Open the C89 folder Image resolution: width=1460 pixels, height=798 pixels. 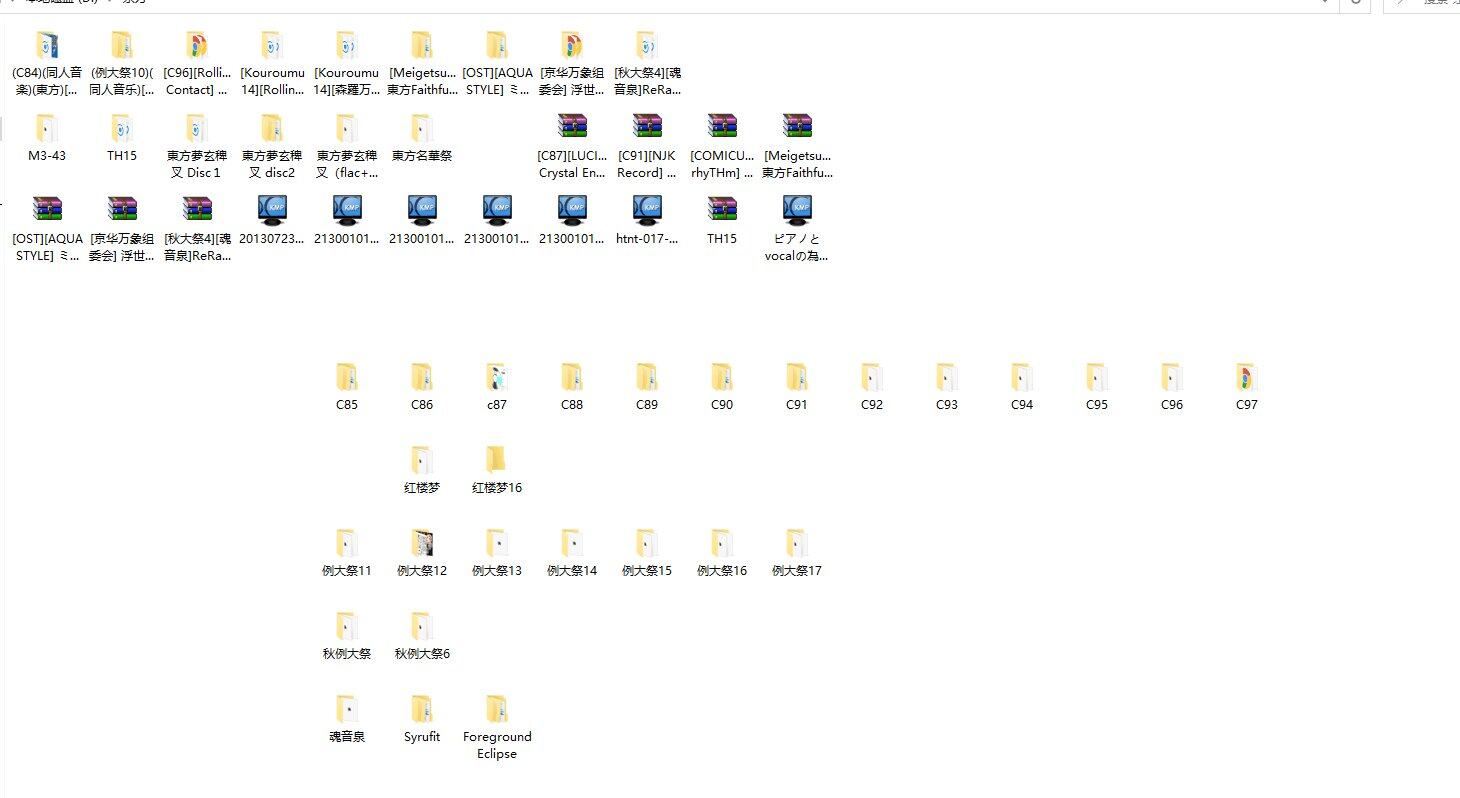647,387
